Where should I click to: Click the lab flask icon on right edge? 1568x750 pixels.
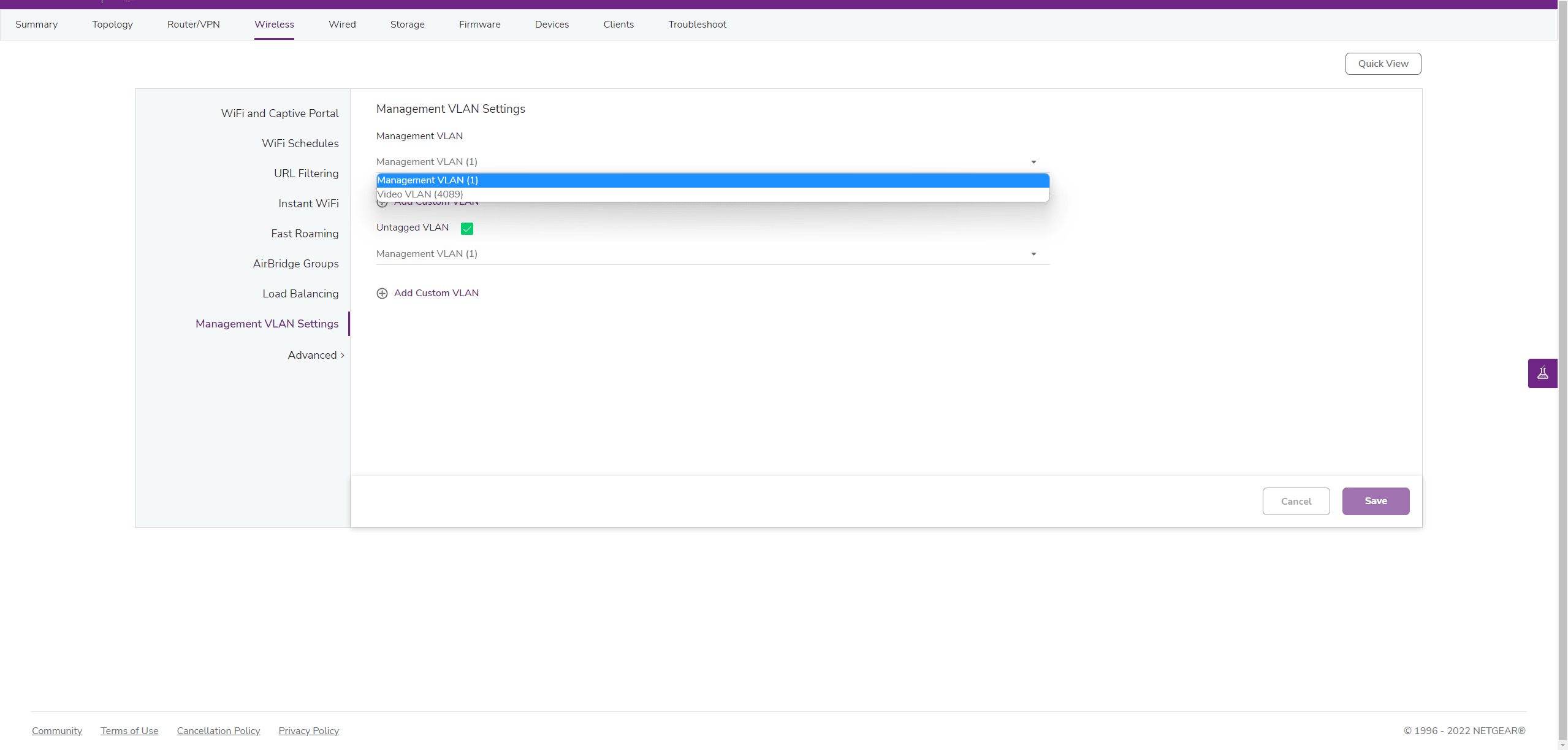tap(1542, 373)
